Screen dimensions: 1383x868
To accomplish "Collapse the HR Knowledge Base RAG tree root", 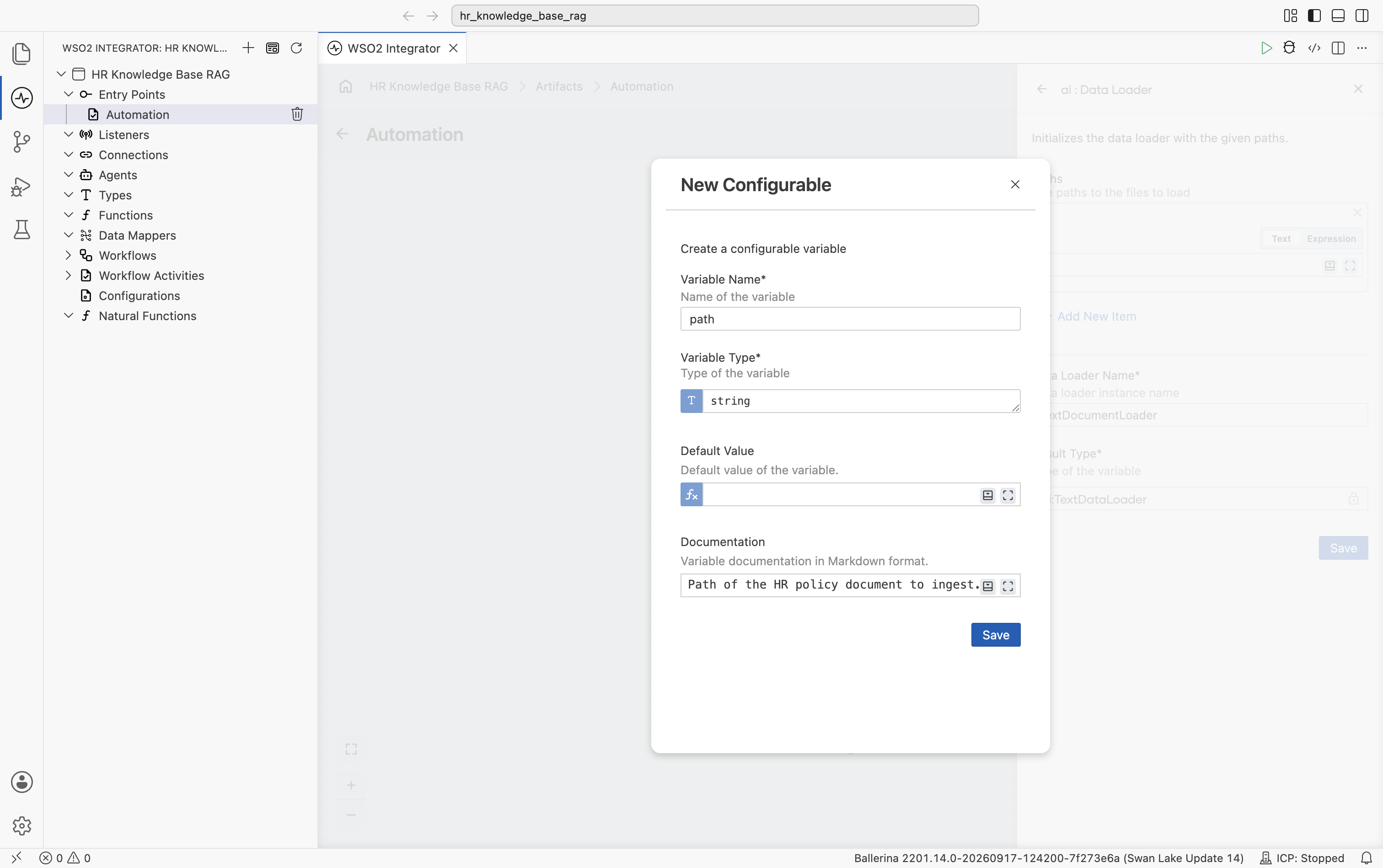I will point(61,74).
